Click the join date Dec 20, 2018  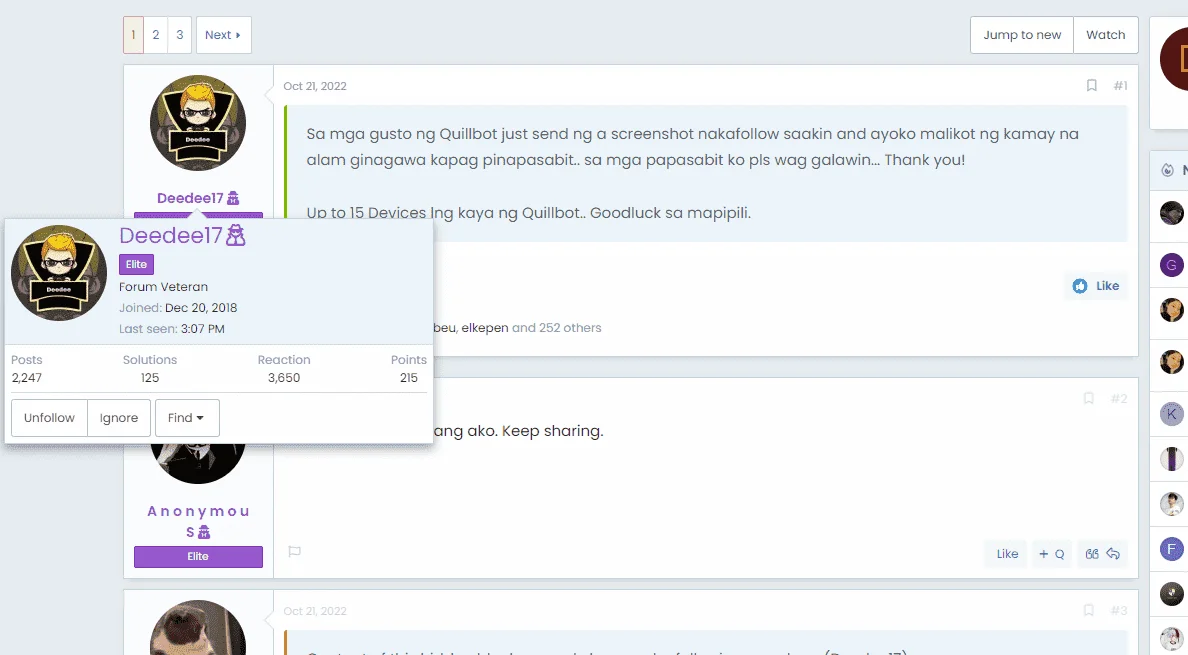201,308
